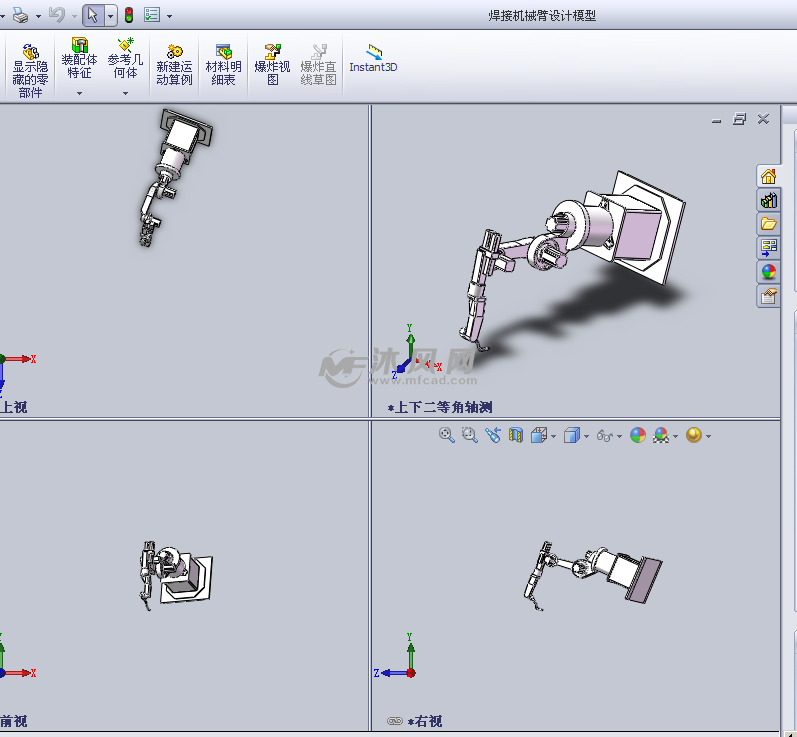The height and width of the screenshot is (737, 797).
Task: Click the Rebuild traffic light icon
Action: 128,15
